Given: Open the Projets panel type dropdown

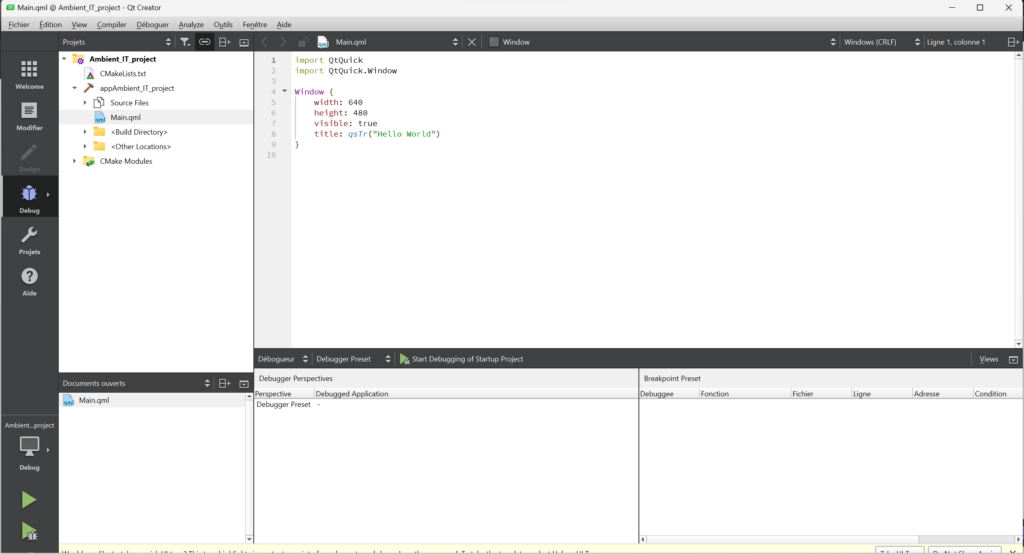Looking at the screenshot, I should click(116, 42).
